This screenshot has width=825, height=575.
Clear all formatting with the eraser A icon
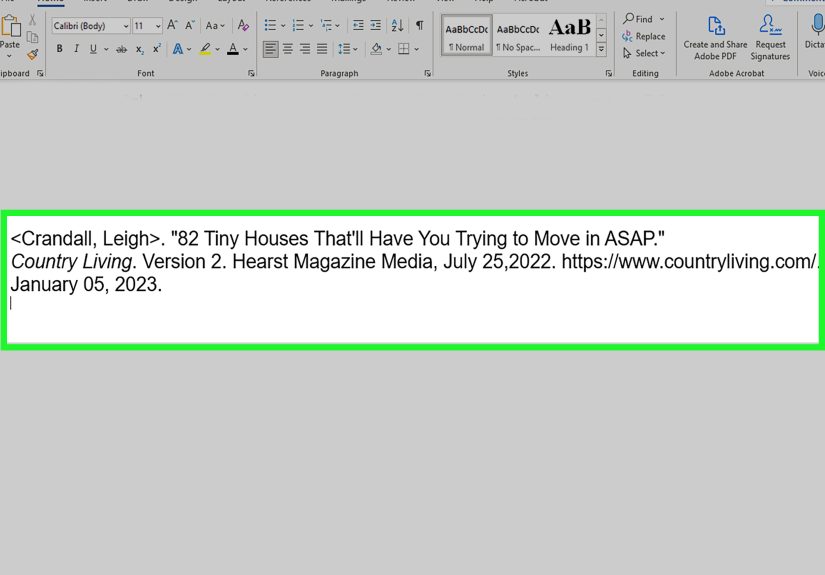tap(243, 25)
